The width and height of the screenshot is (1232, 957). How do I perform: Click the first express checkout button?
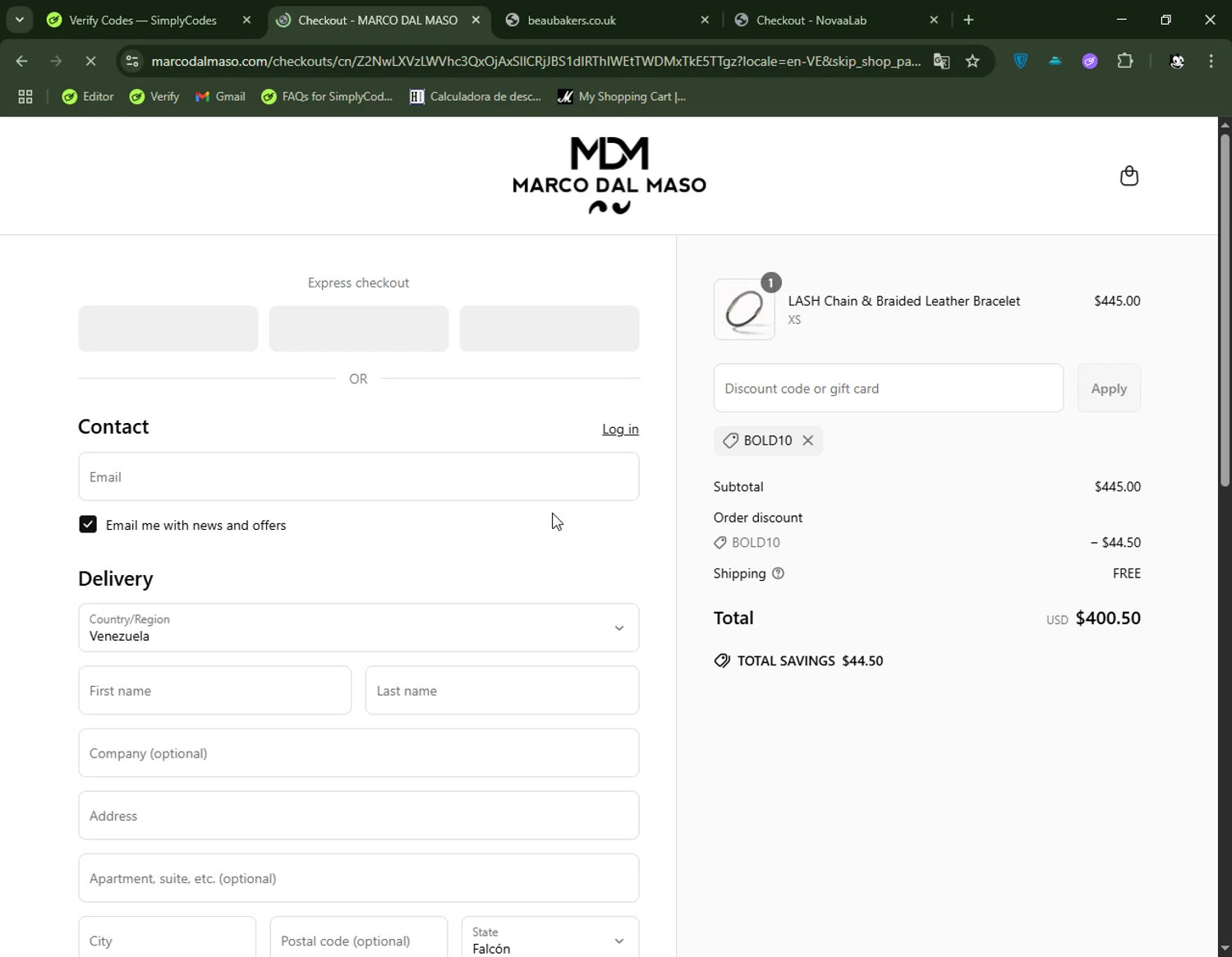point(168,329)
